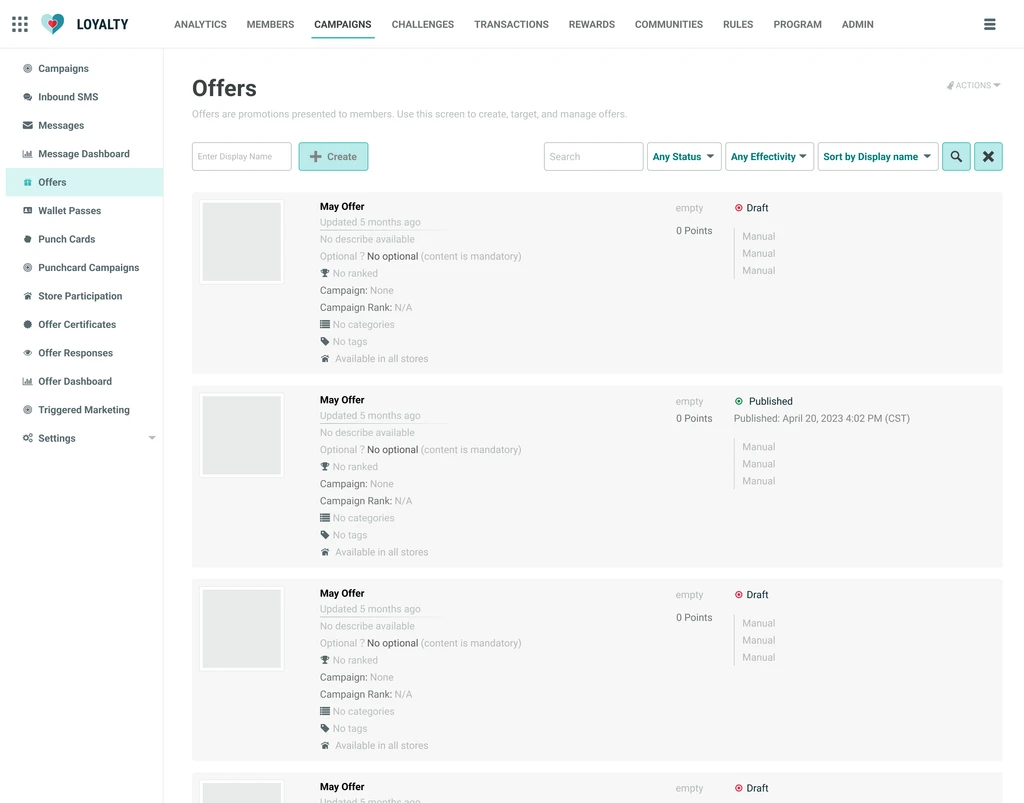Open the app launcher grid icon
The width and height of the screenshot is (1024, 803).
[20, 24]
